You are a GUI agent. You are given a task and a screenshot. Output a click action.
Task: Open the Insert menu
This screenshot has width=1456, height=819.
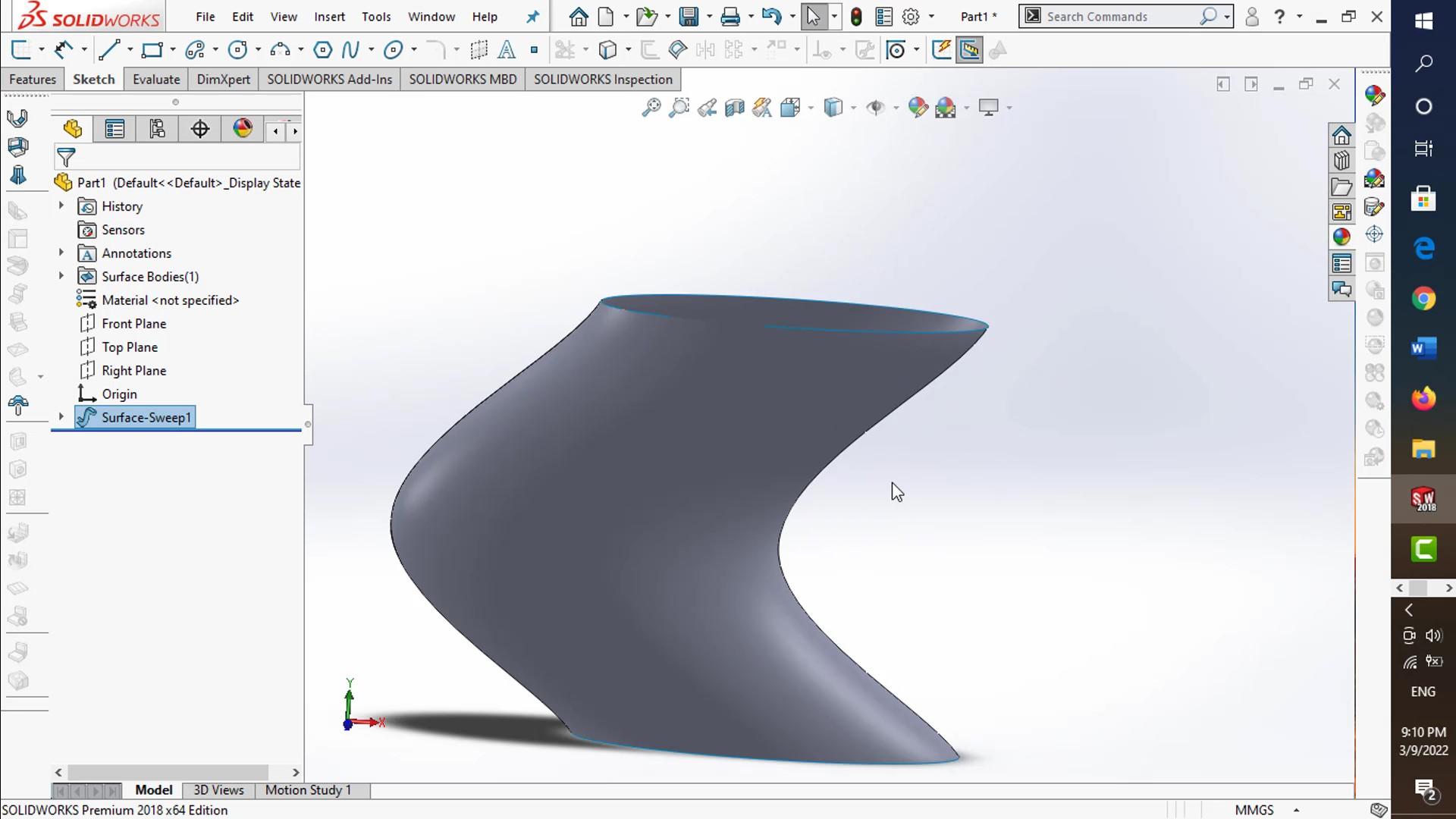(329, 17)
